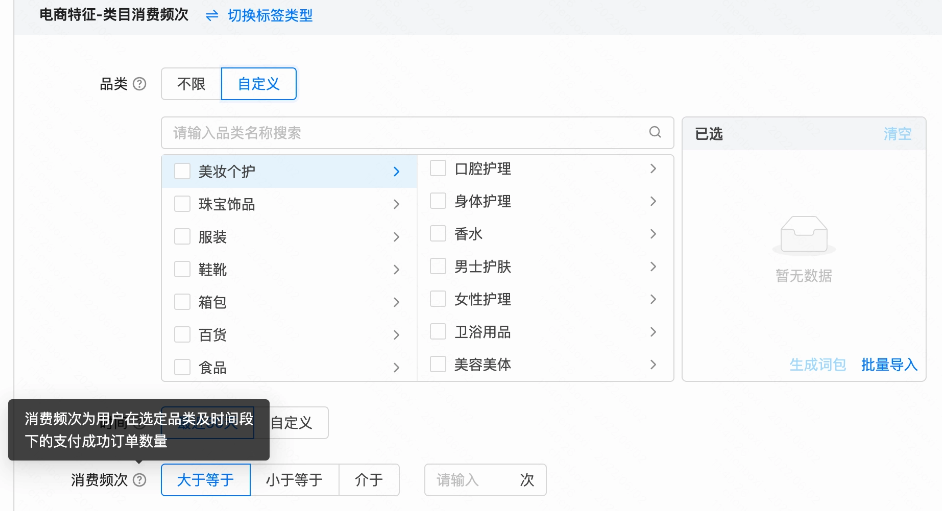This screenshot has width=942, height=511.
Task: Choose the 不限 category option
Action: (x=191, y=84)
